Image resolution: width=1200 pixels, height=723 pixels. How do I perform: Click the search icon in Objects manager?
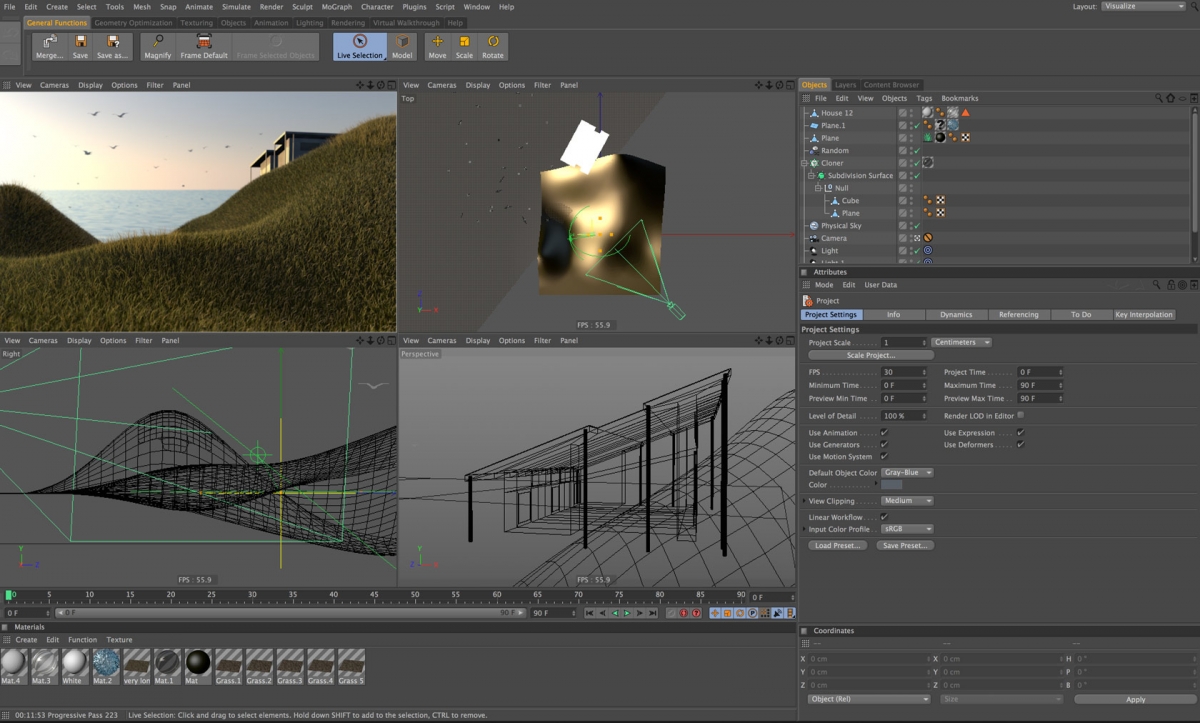(1159, 98)
